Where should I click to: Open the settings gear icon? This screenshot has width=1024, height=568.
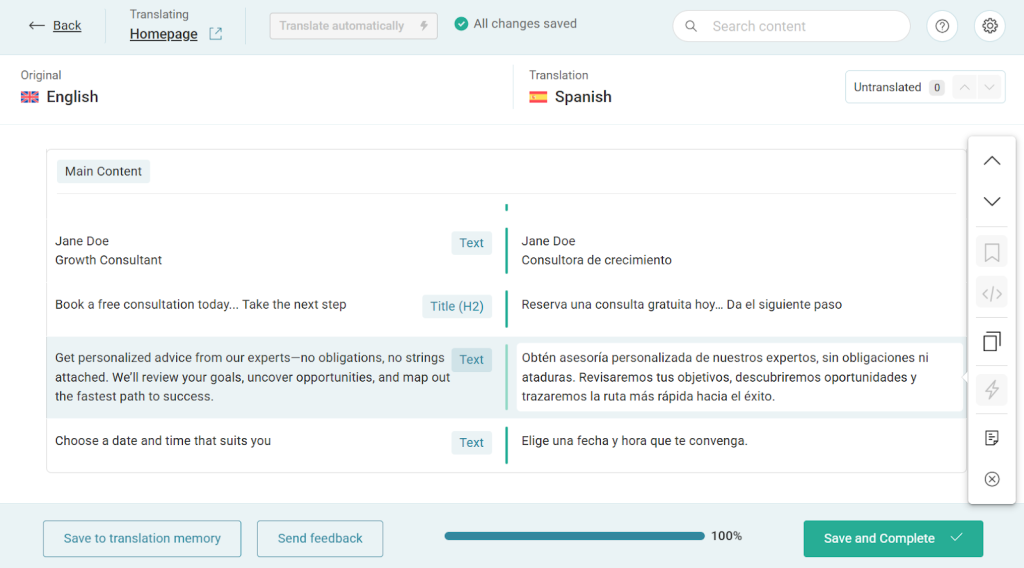point(990,26)
